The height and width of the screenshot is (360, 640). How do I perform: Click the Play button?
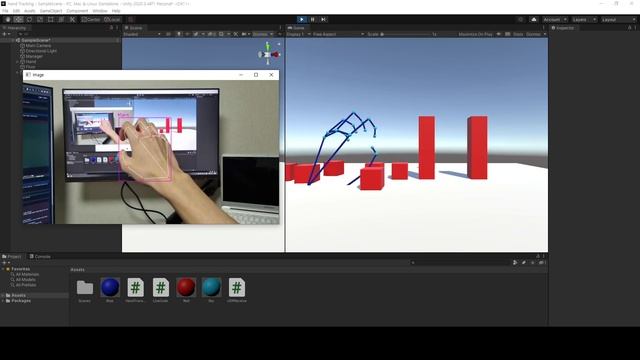[302, 19]
